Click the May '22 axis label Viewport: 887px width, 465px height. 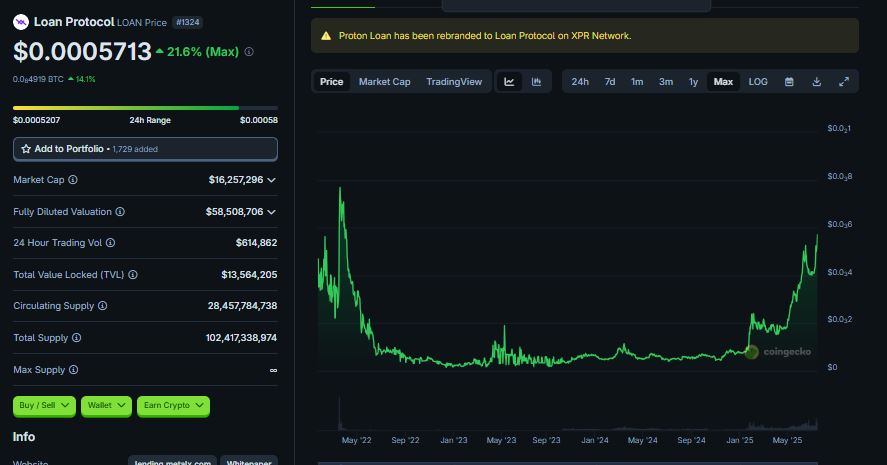356,440
